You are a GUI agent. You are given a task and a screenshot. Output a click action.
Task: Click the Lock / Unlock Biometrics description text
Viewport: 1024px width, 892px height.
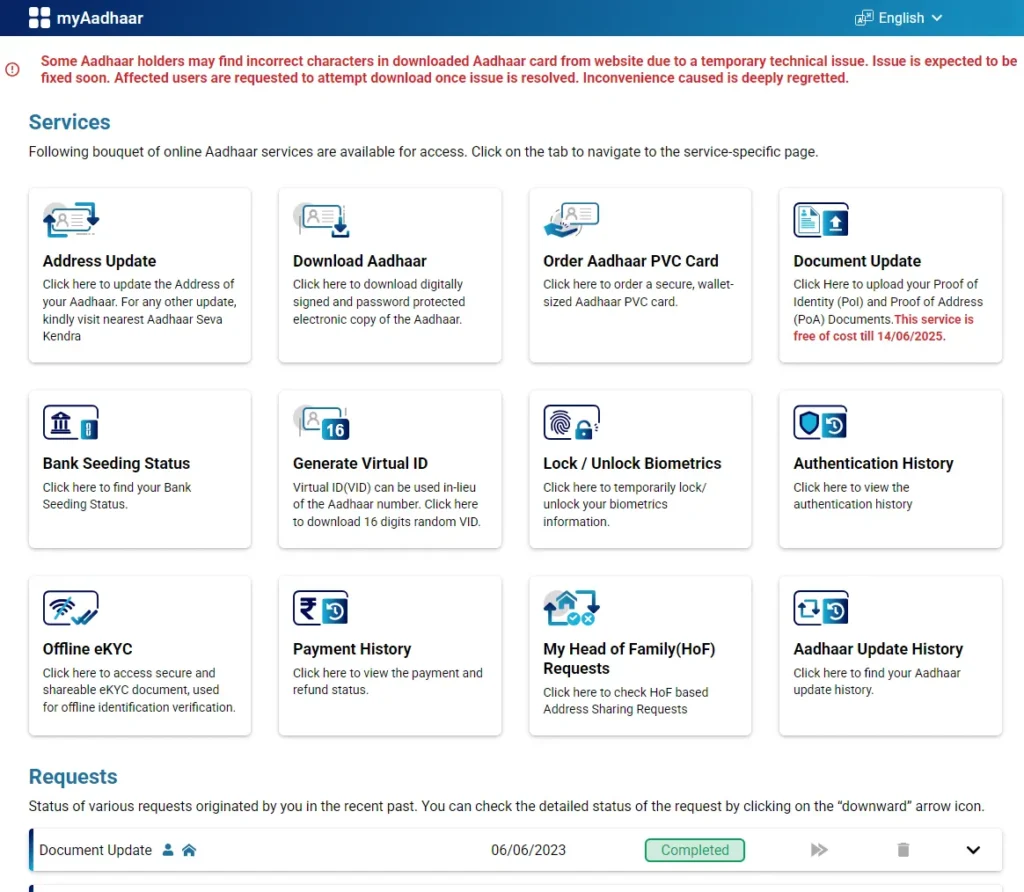tap(624, 504)
